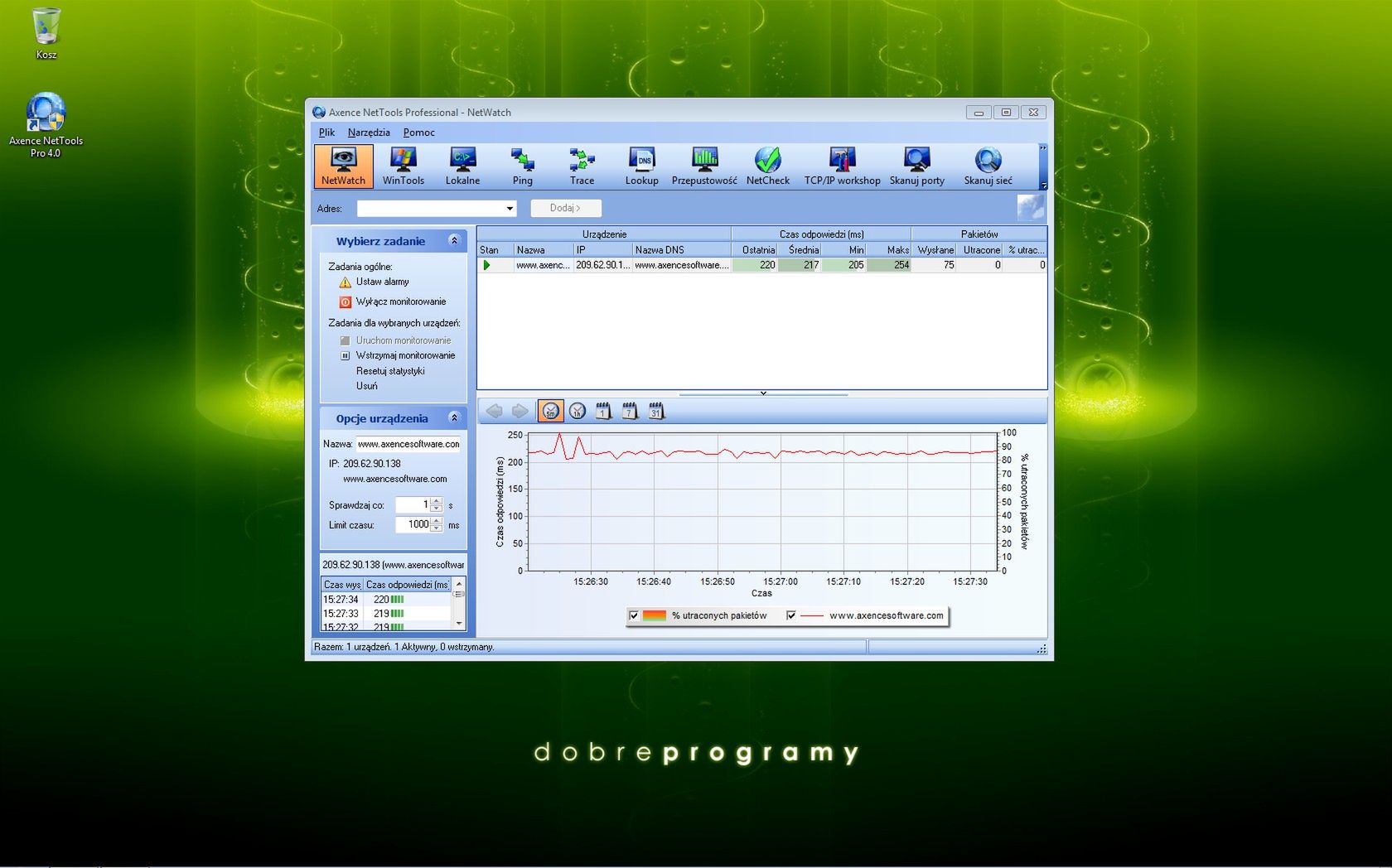Switch chart to 1h time view
Viewport: 1392px width, 868px height.
point(577,410)
